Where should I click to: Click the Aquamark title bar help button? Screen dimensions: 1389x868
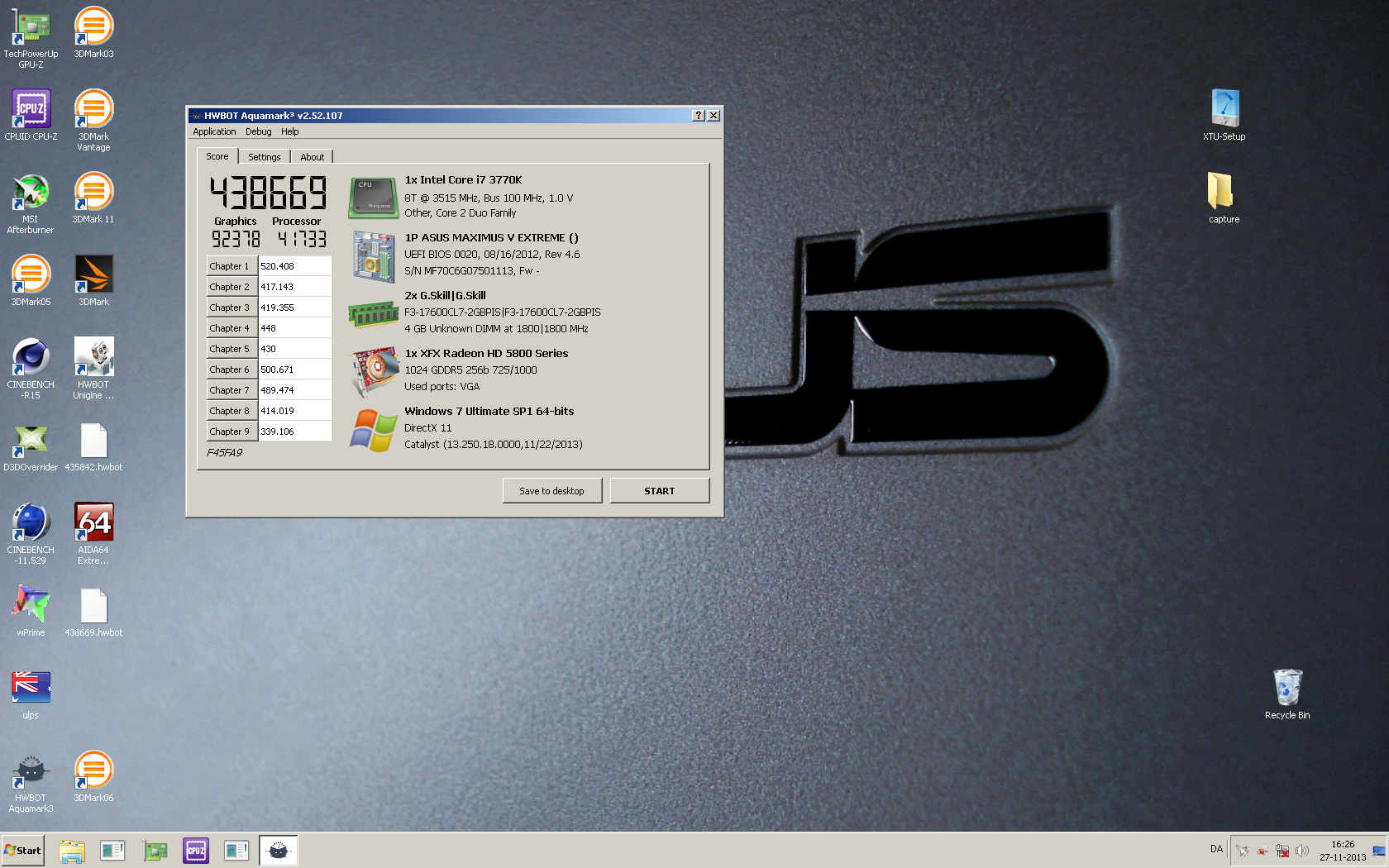[x=699, y=116]
